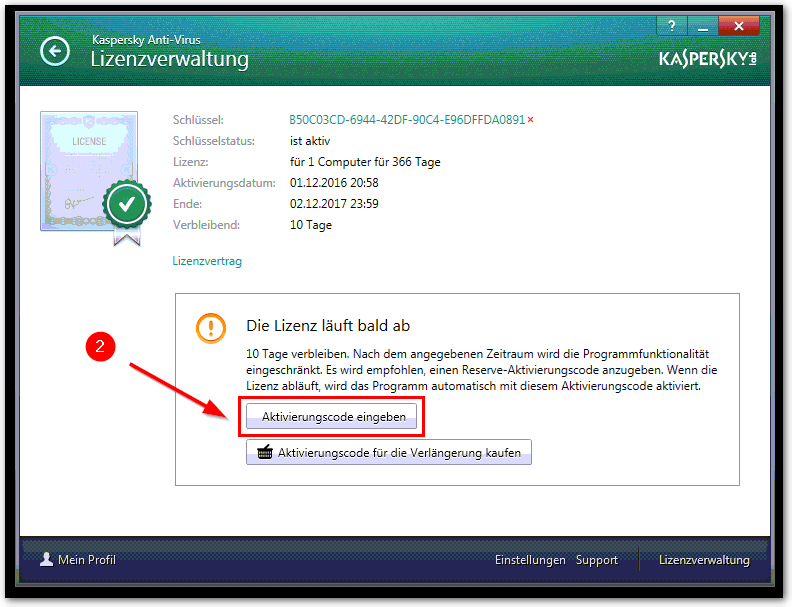Click the 'Lizenz:' label
Image resolution: width=792 pixels, height=607 pixels.
click(x=190, y=162)
